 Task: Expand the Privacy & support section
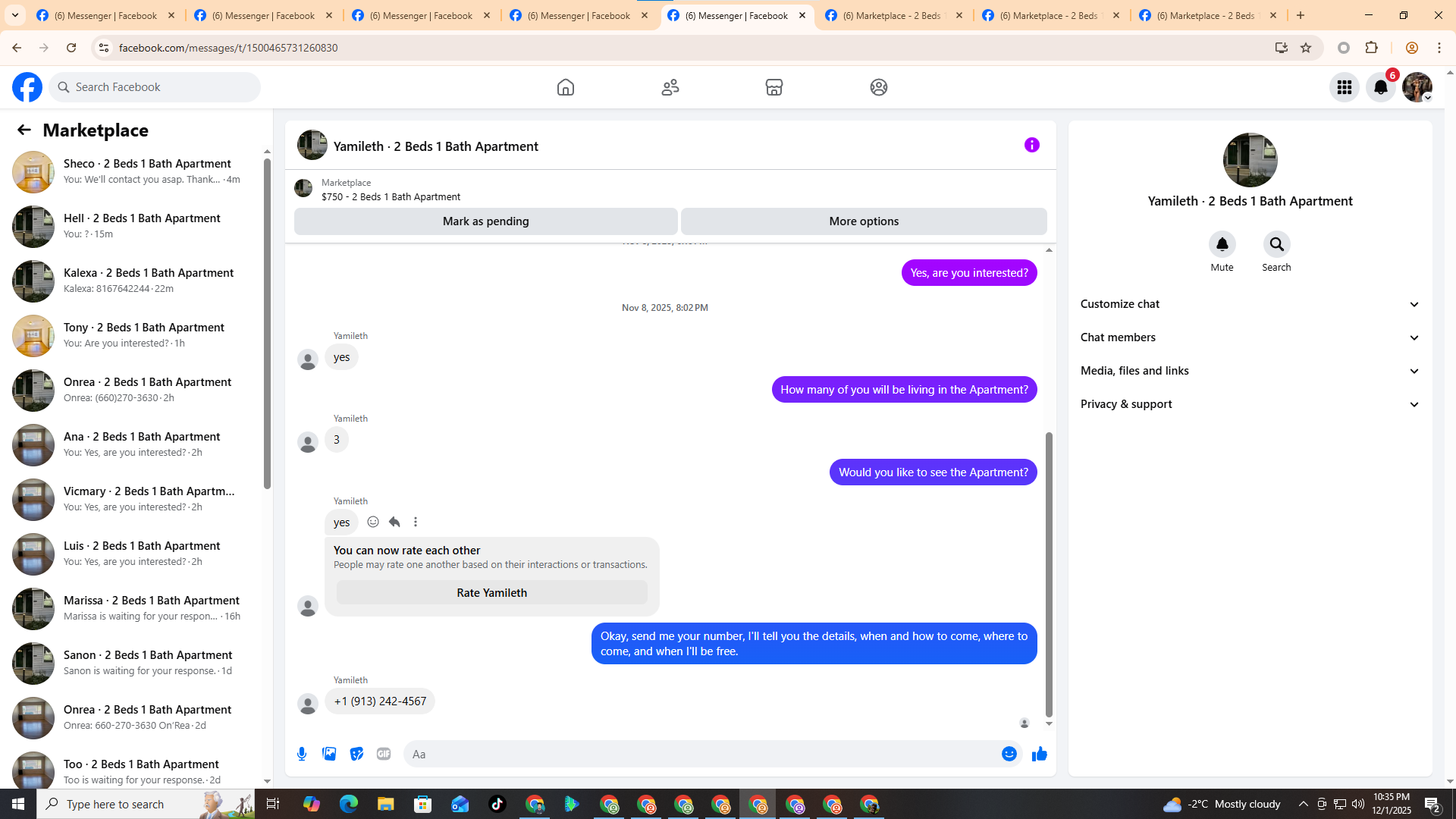click(1250, 404)
